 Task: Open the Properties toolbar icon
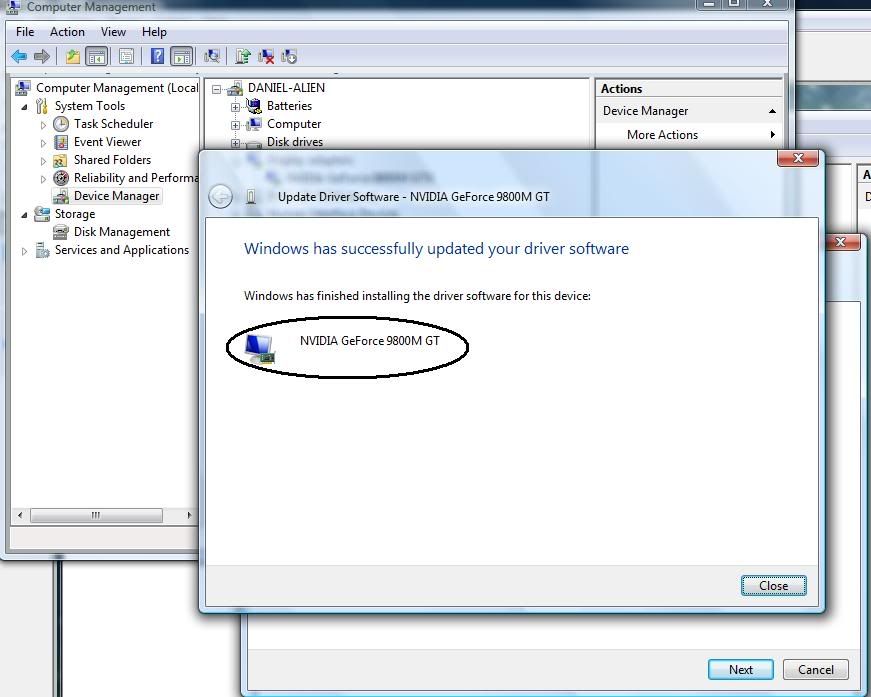pos(126,56)
